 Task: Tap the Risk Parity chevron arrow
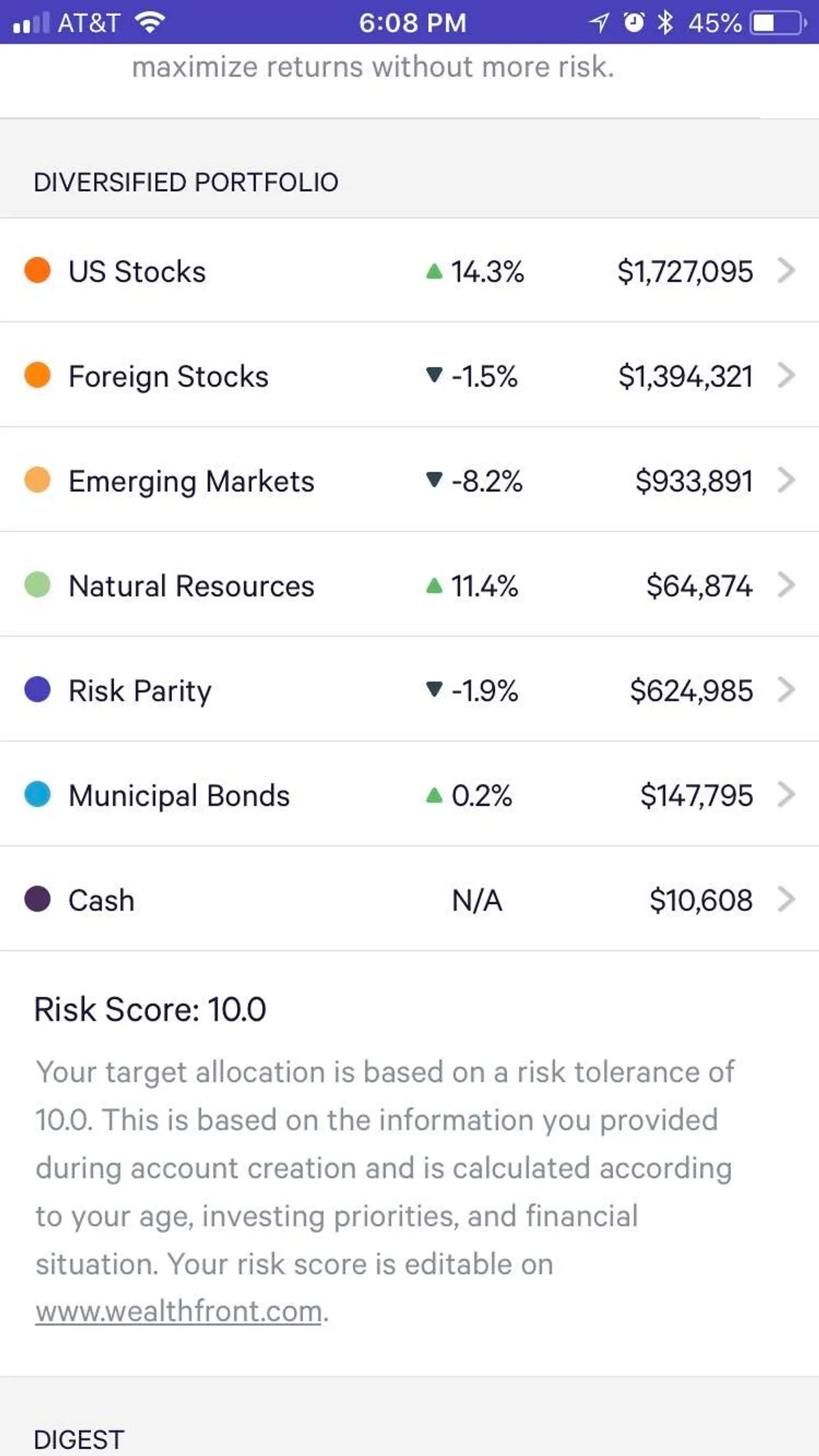coord(786,690)
